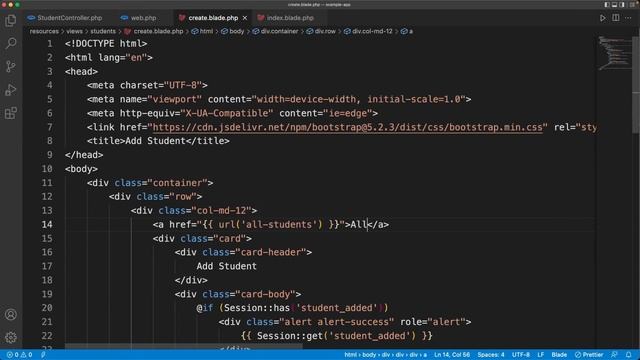Switch to the StudentController.php tab
Image resolution: width=640 pixels, height=360 pixels.
65,18
